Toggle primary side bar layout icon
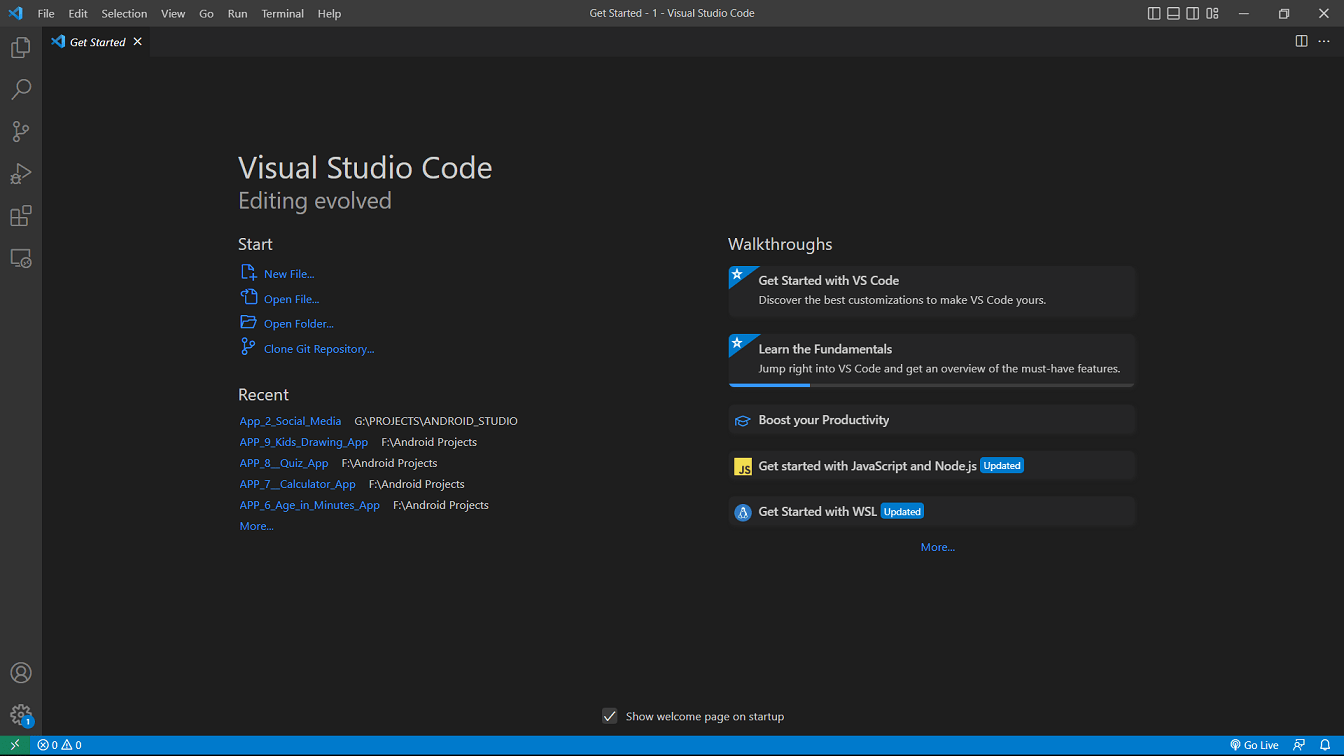Image resolution: width=1344 pixels, height=756 pixels. coord(1154,14)
